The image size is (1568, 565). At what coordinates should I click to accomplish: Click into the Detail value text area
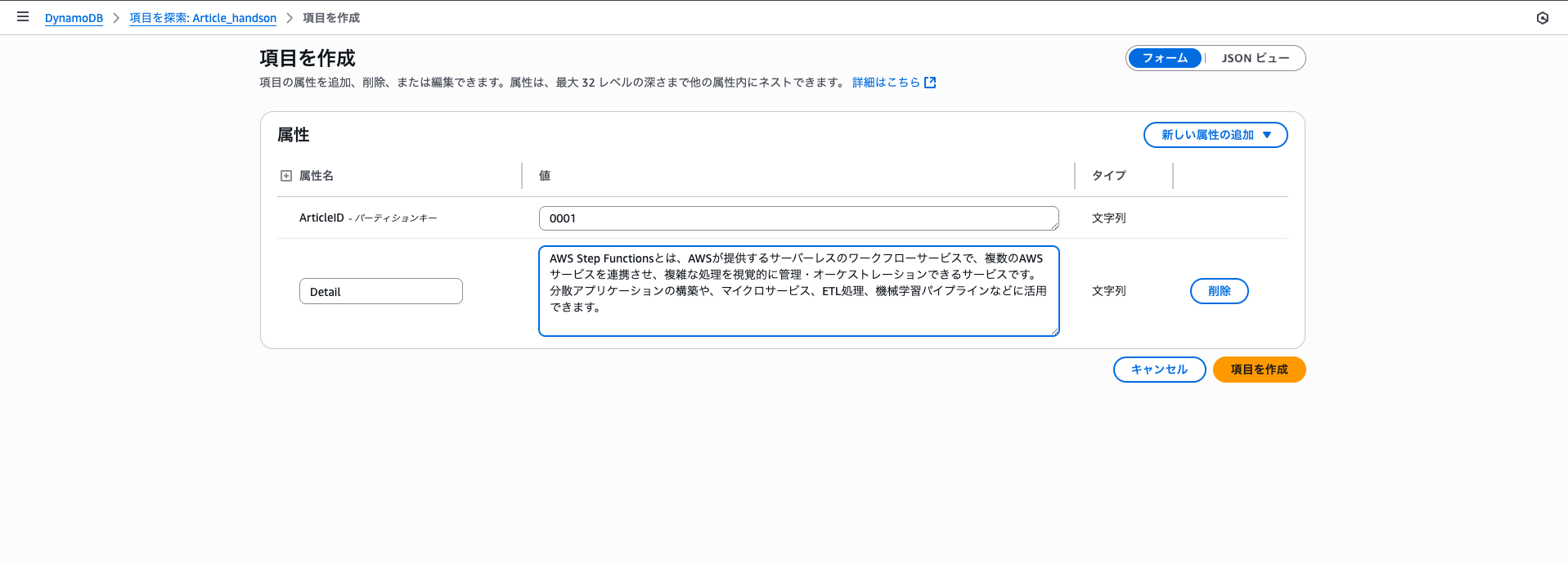[799, 291]
